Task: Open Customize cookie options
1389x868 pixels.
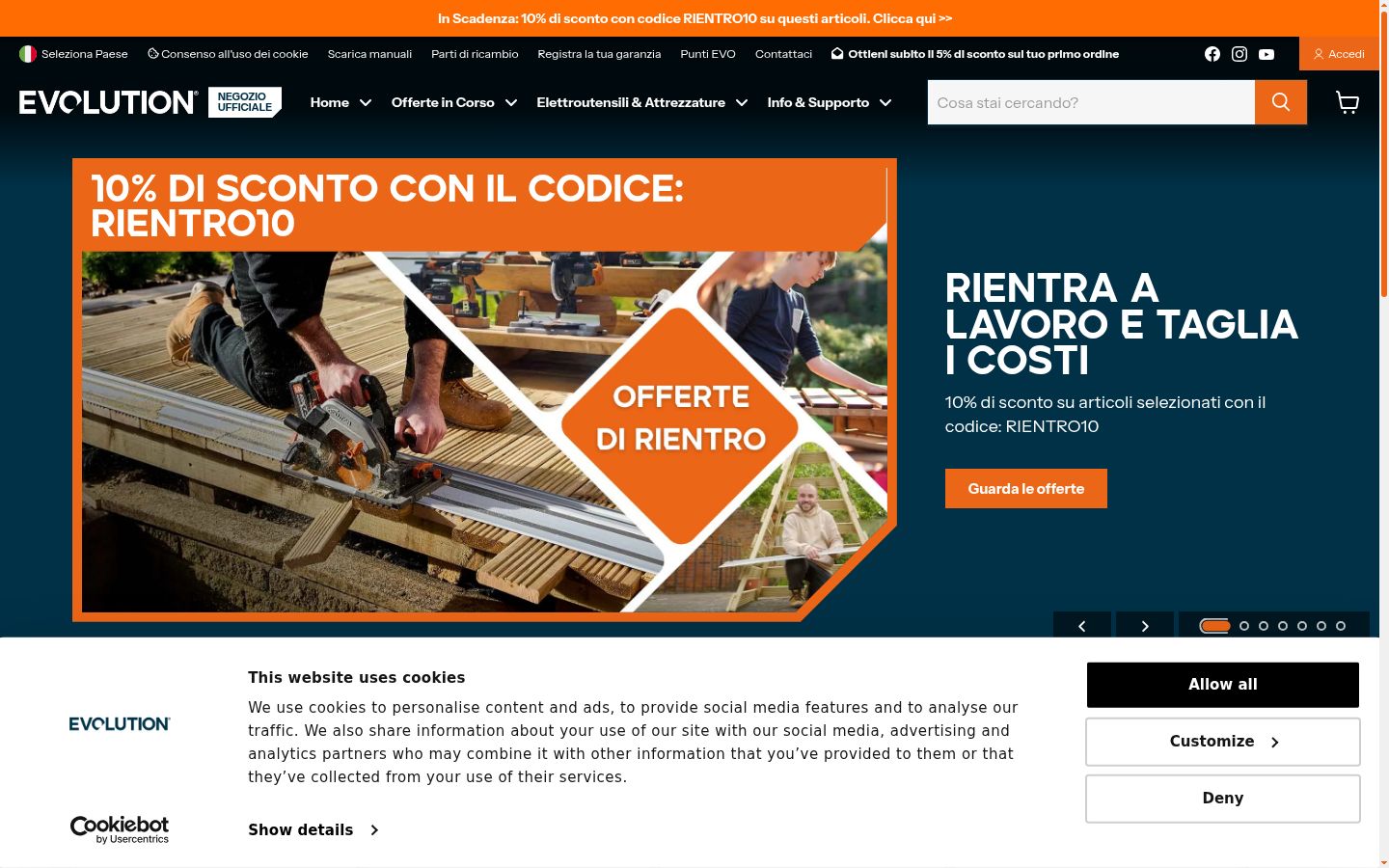Action: [1223, 742]
